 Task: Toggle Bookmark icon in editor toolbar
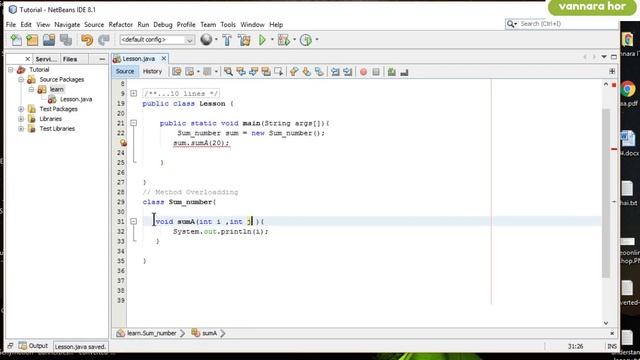[319, 72]
